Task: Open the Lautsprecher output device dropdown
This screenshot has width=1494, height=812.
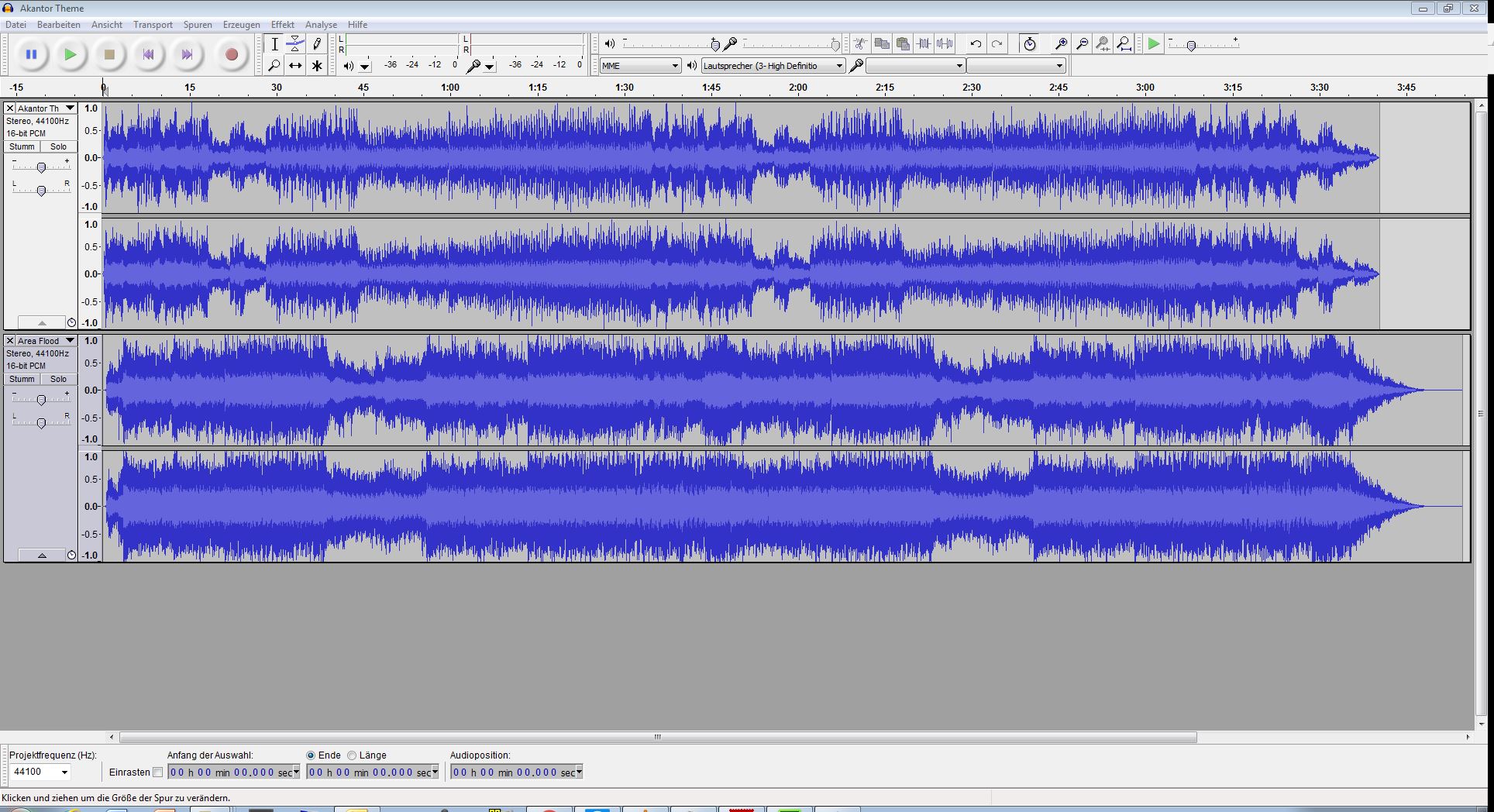Action: tap(773, 66)
